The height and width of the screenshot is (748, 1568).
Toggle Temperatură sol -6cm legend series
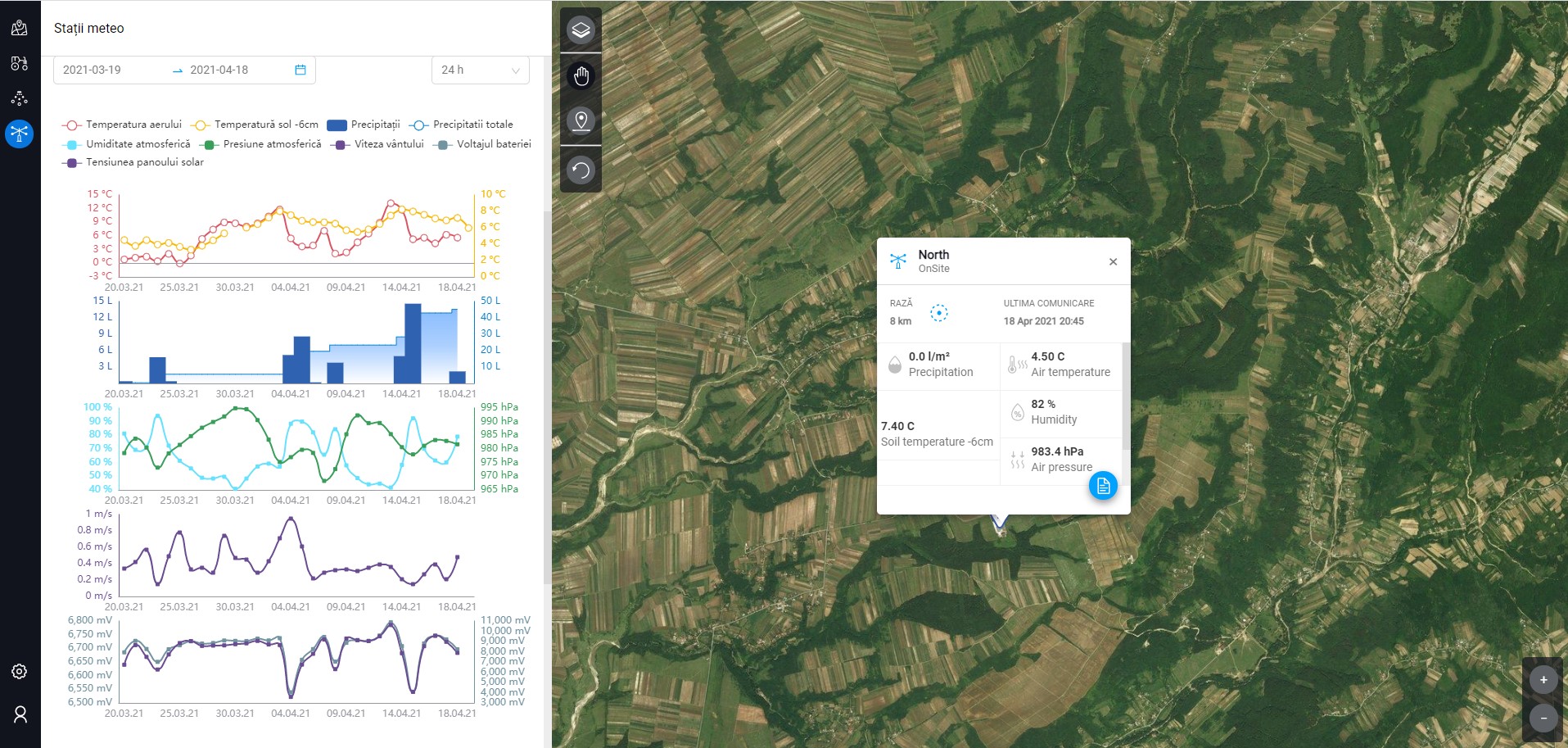point(255,125)
